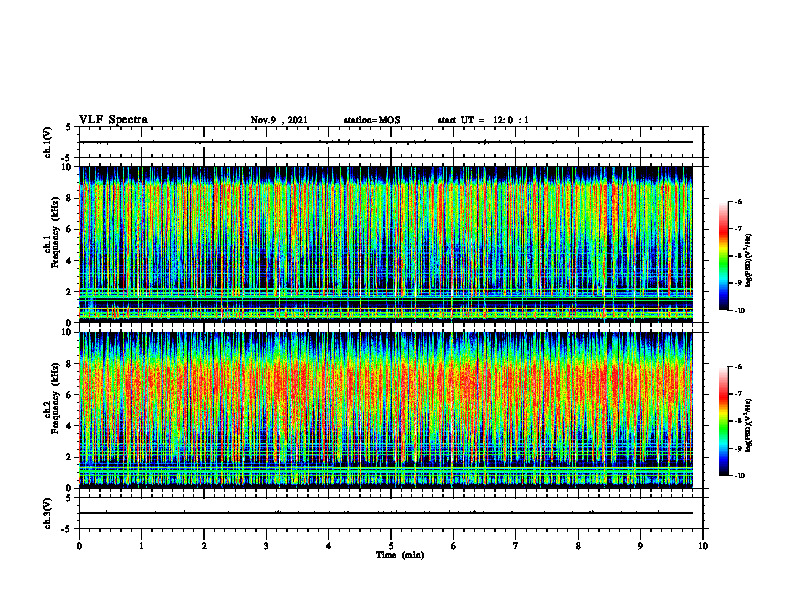Click the "2" frequency tick of ch.1 spectrogram
Screen dimensions: 792x612
click(x=70, y=292)
